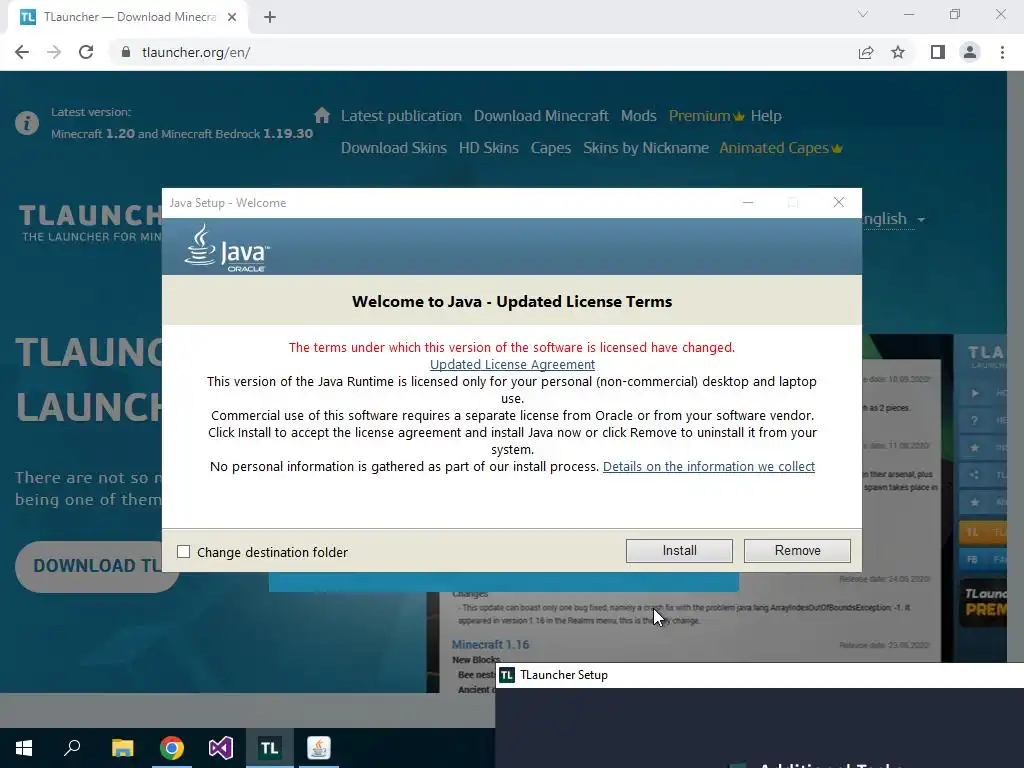Go forward in Chrome browser
This screenshot has height=768, width=1024.
(54, 52)
